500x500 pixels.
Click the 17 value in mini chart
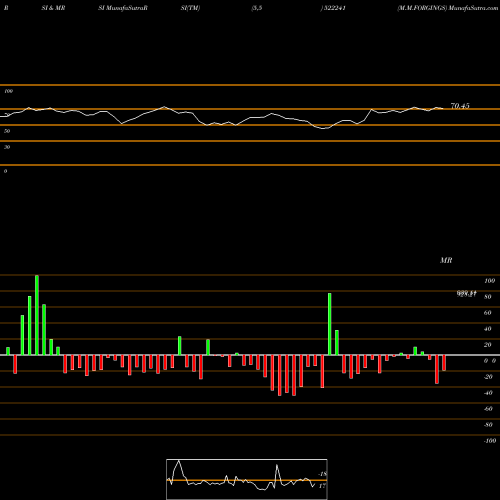point(322,486)
